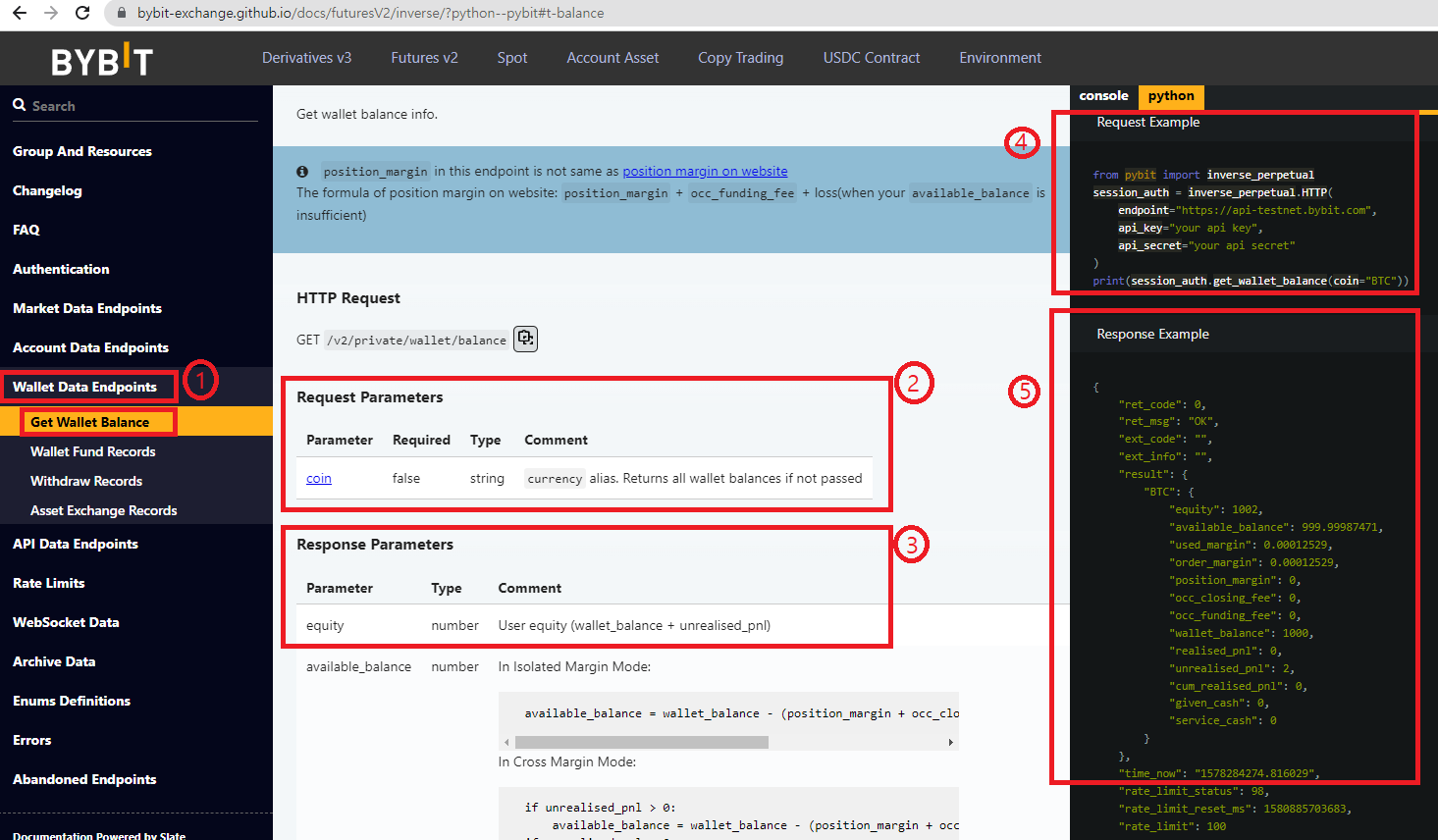Image resolution: width=1438 pixels, height=840 pixels.
Task: Reload the page with refresh icon
Action: point(82,13)
